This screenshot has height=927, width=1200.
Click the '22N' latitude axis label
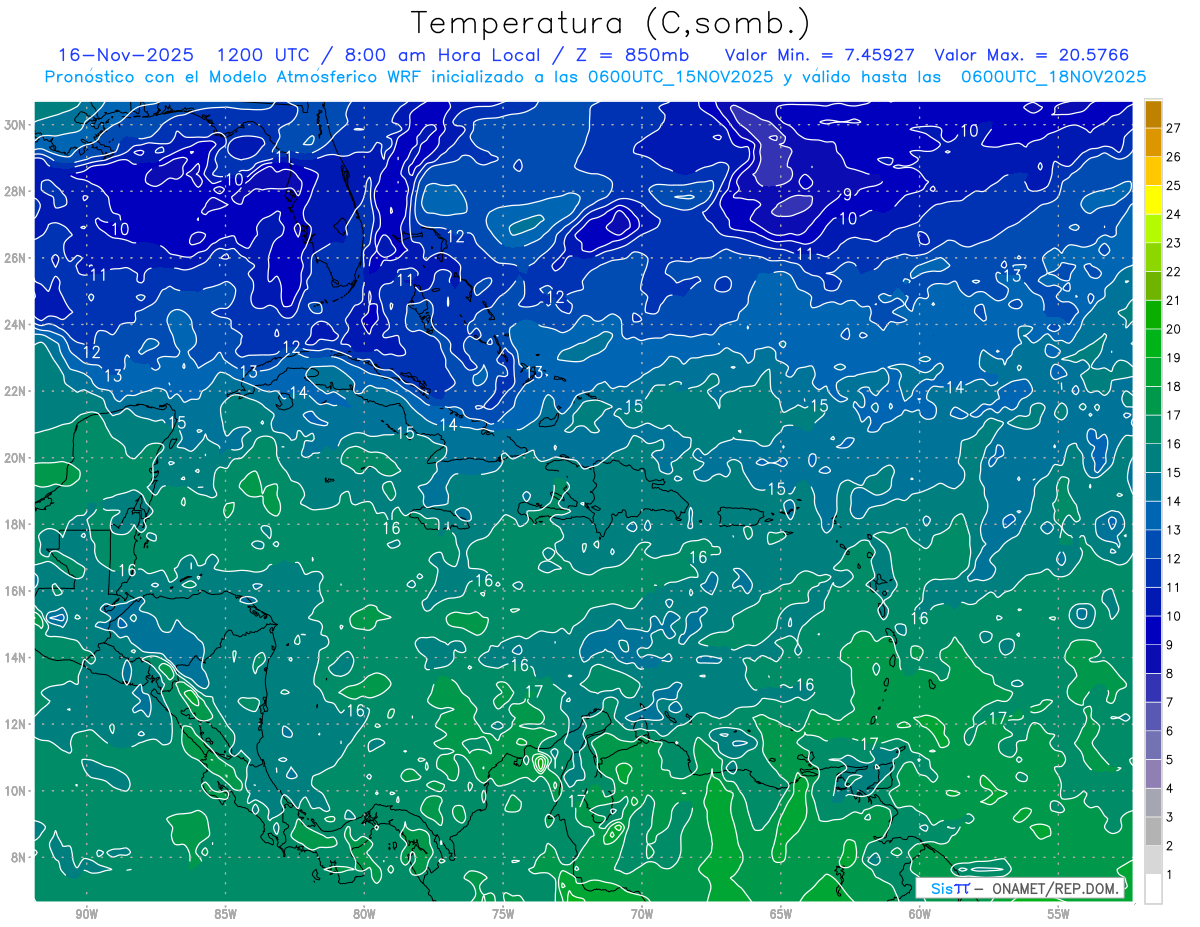(x=17, y=391)
